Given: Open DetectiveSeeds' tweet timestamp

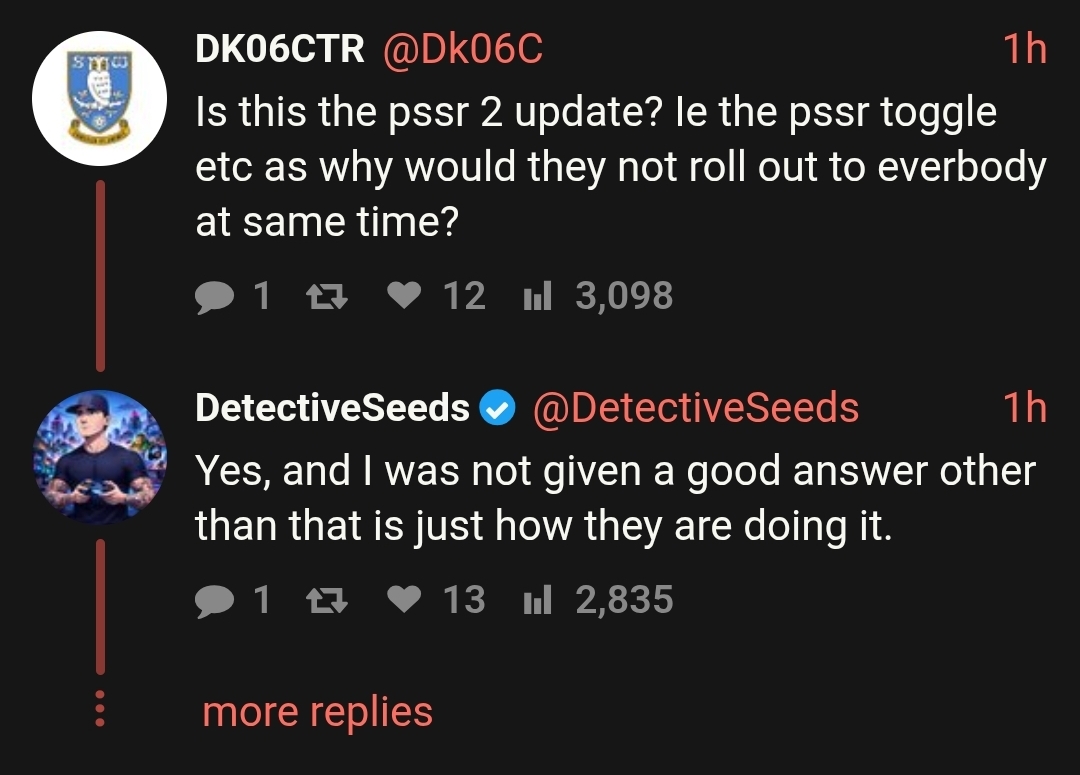Looking at the screenshot, I should pos(1026,407).
